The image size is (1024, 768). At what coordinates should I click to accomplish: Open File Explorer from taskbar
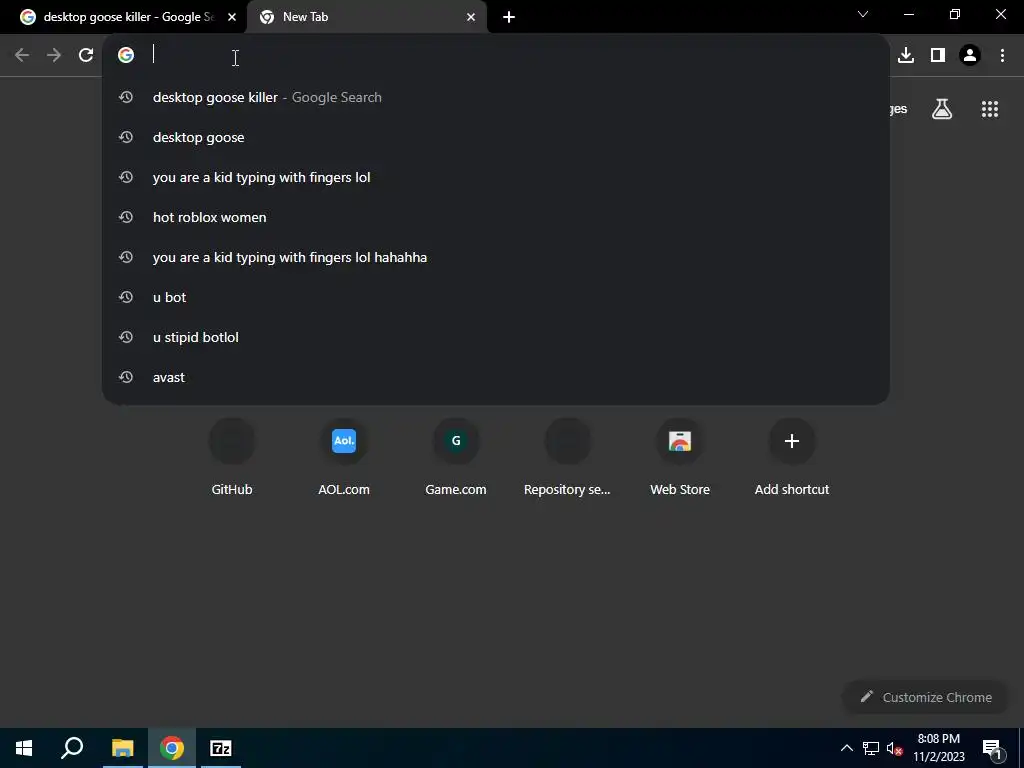point(123,748)
